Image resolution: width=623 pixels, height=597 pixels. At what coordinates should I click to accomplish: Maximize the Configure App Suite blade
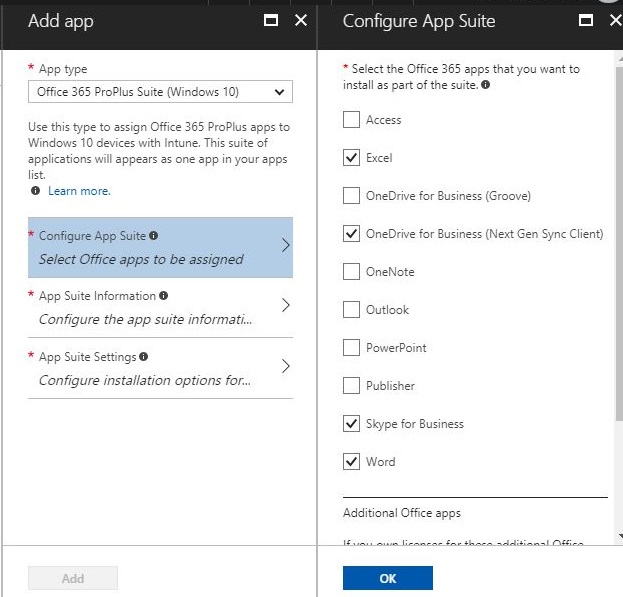click(x=586, y=20)
